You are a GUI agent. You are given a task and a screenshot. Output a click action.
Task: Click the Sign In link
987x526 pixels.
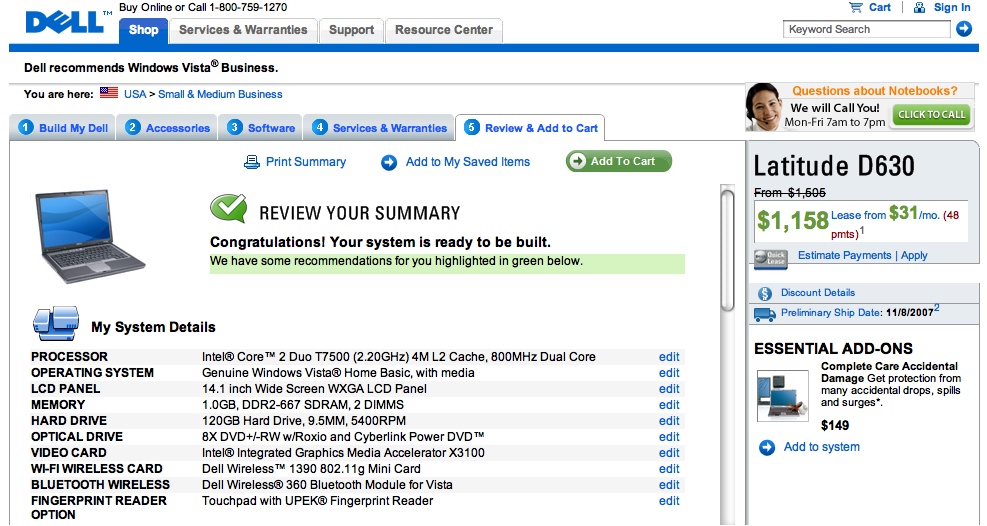coord(952,8)
